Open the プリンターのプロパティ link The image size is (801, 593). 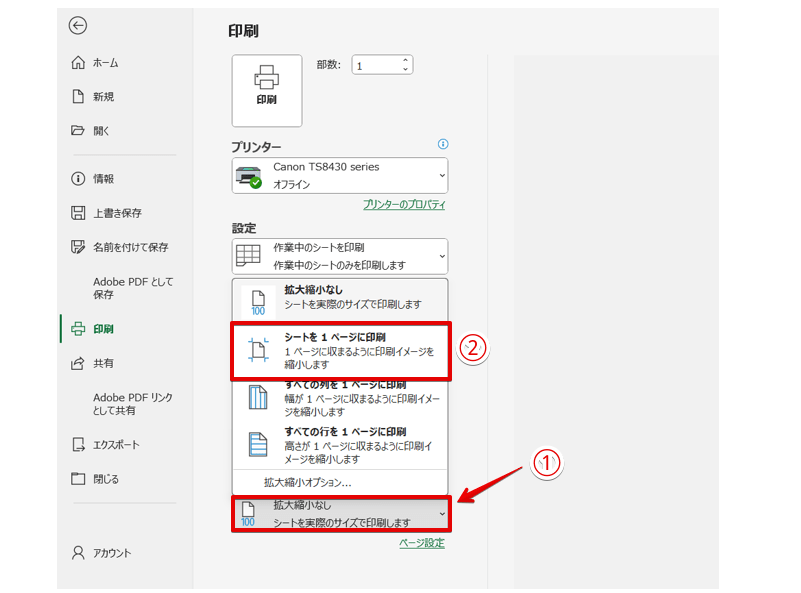pyautogui.click(x=404, y=205)
